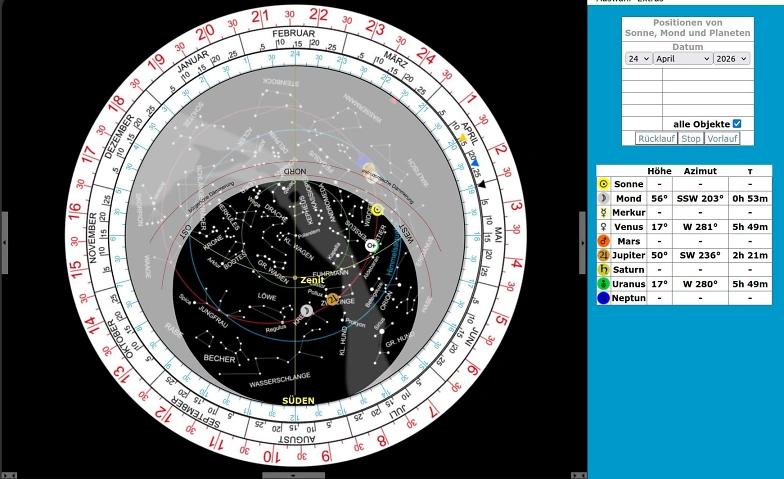Image resolution: width=784 pixels, height=479 pixels.
Task: Click the Sonne icon in the positions table
Action: 604,184
